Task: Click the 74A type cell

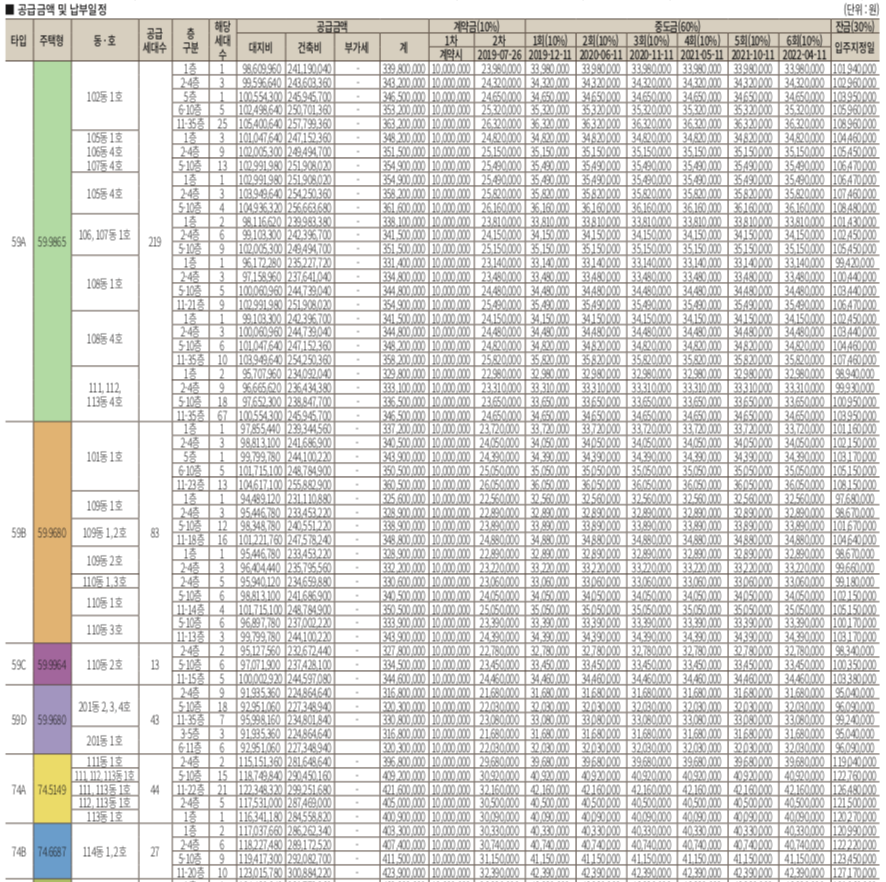Action: 19,789
